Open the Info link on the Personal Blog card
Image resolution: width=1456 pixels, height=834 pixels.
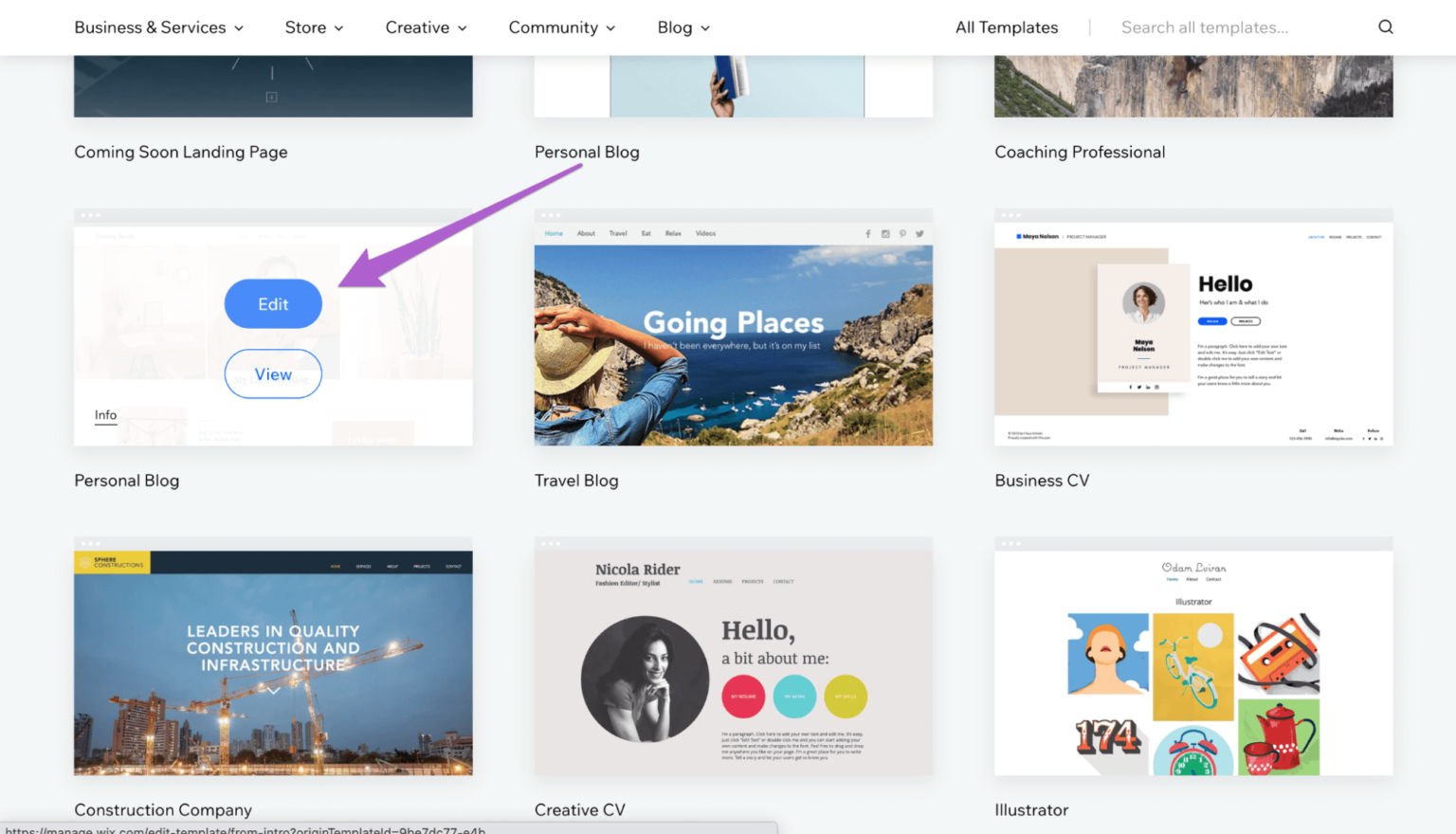click(x=104, y=415)
